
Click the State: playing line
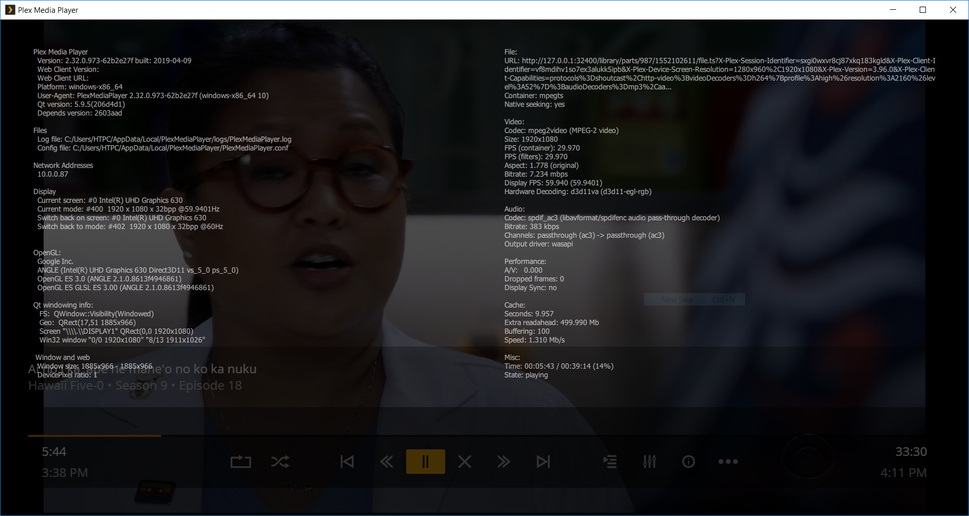526,375
